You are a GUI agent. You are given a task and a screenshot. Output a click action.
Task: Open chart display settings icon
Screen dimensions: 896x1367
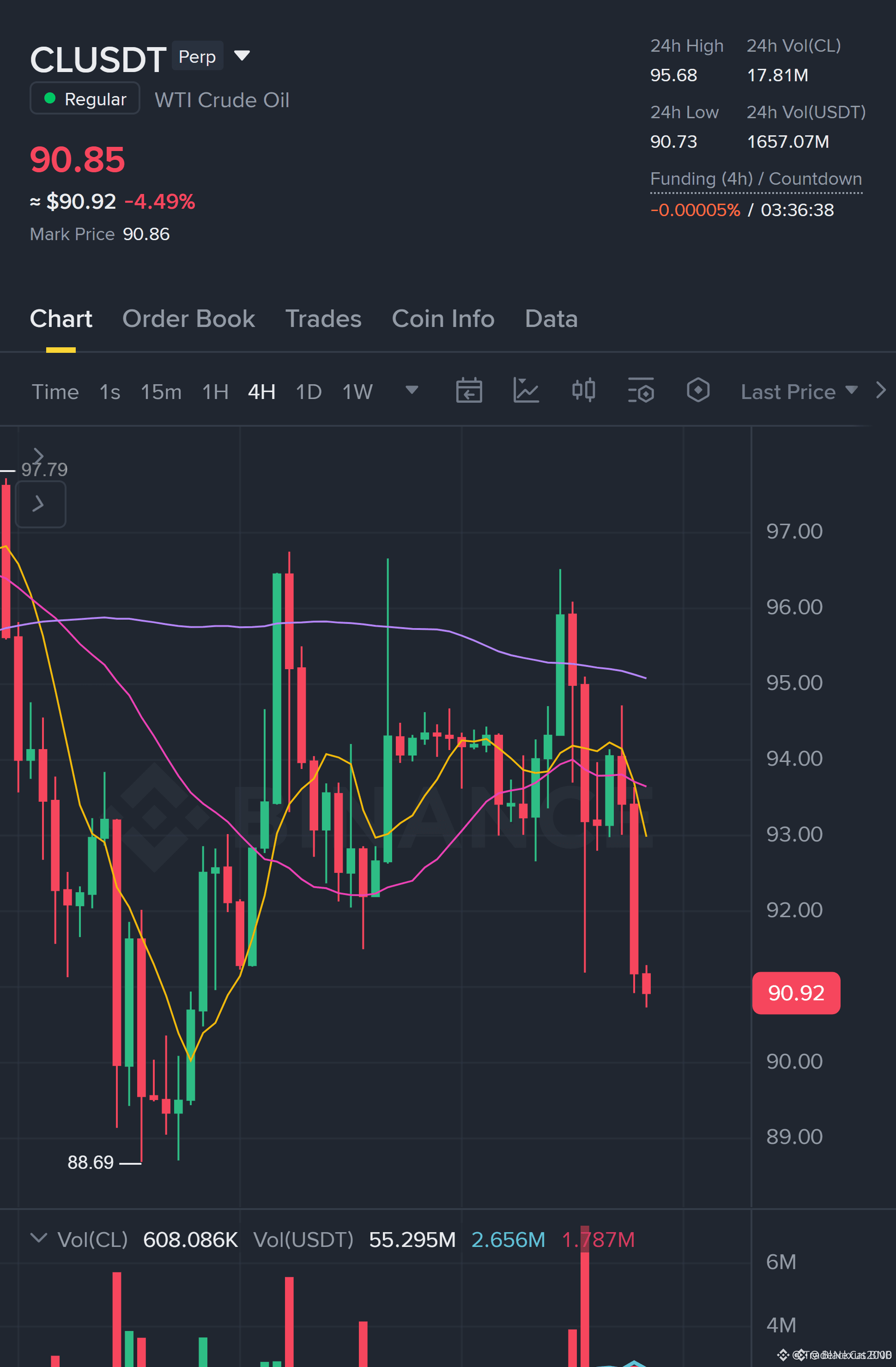[641, 391]
